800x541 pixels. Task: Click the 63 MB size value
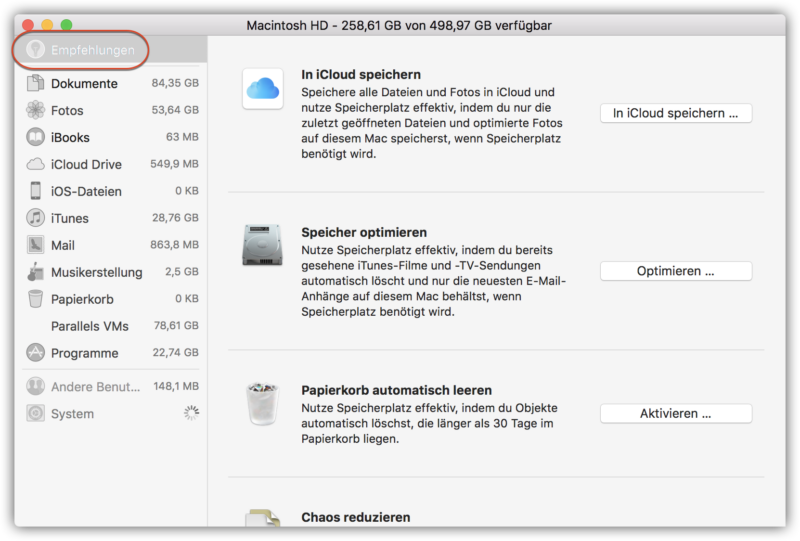pos(182,137)
